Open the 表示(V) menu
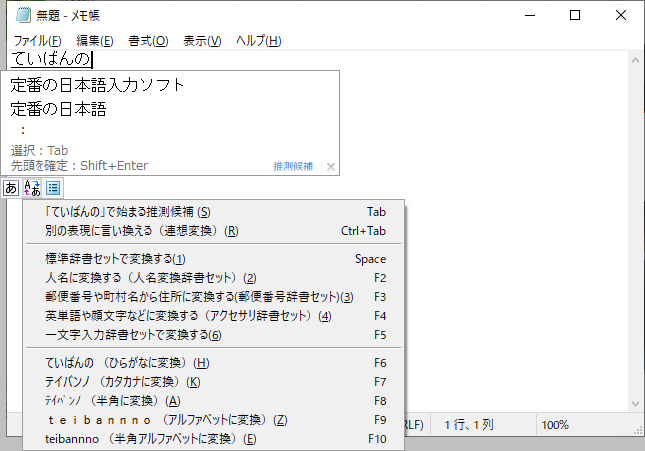Screen dimensions: 645x451 tap(202, 41)
